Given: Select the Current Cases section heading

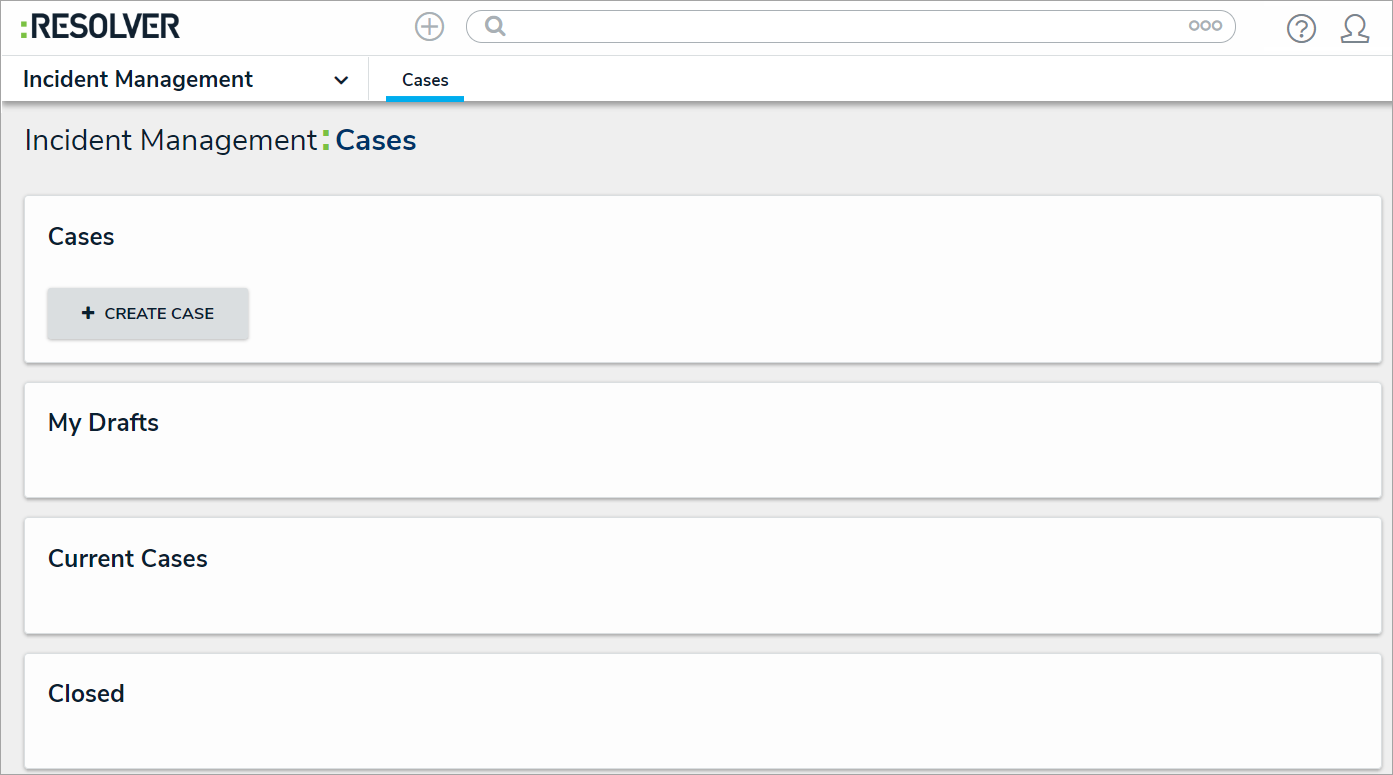Looking at the screenshot, I should [x=128, y=559].
